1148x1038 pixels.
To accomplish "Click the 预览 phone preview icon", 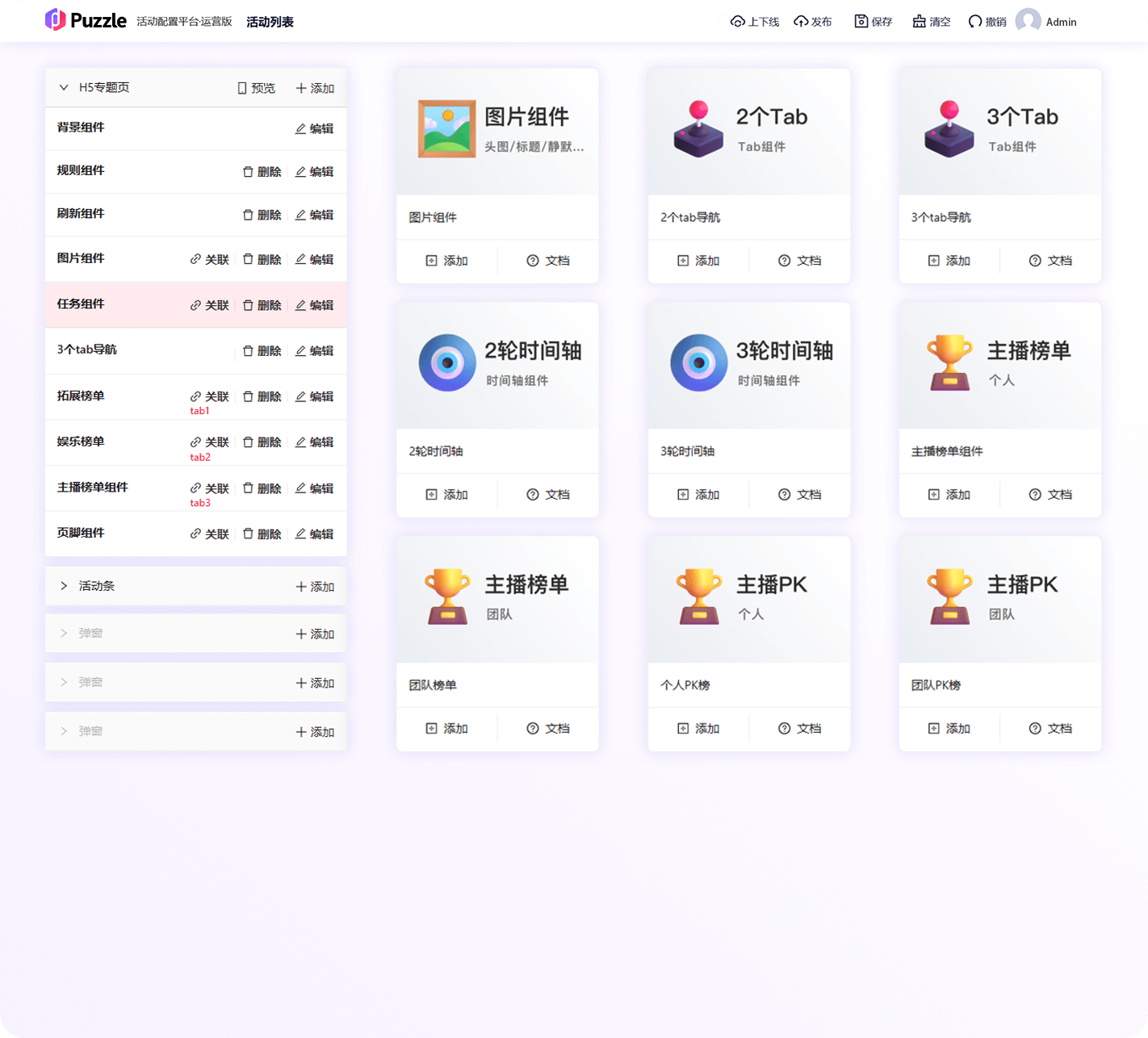I will (241, 88).
